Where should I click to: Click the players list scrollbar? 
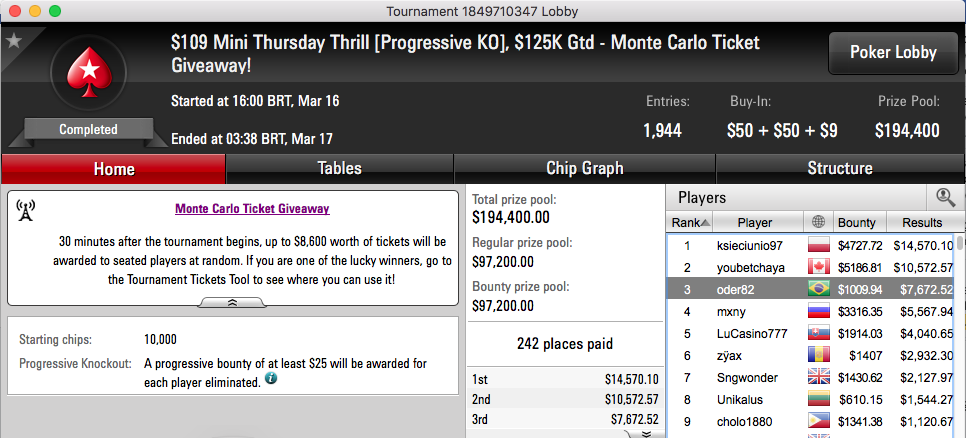click(x=961, y=336)
